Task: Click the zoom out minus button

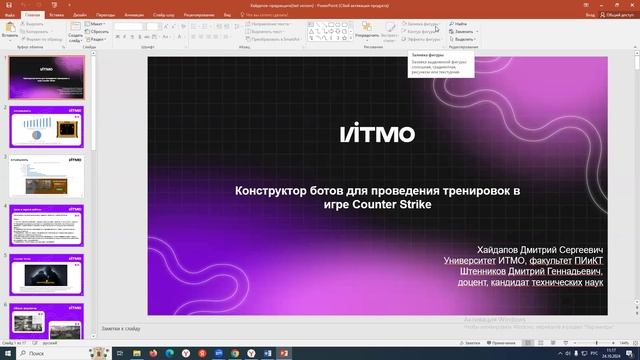Action: click(x=575, y=343)
